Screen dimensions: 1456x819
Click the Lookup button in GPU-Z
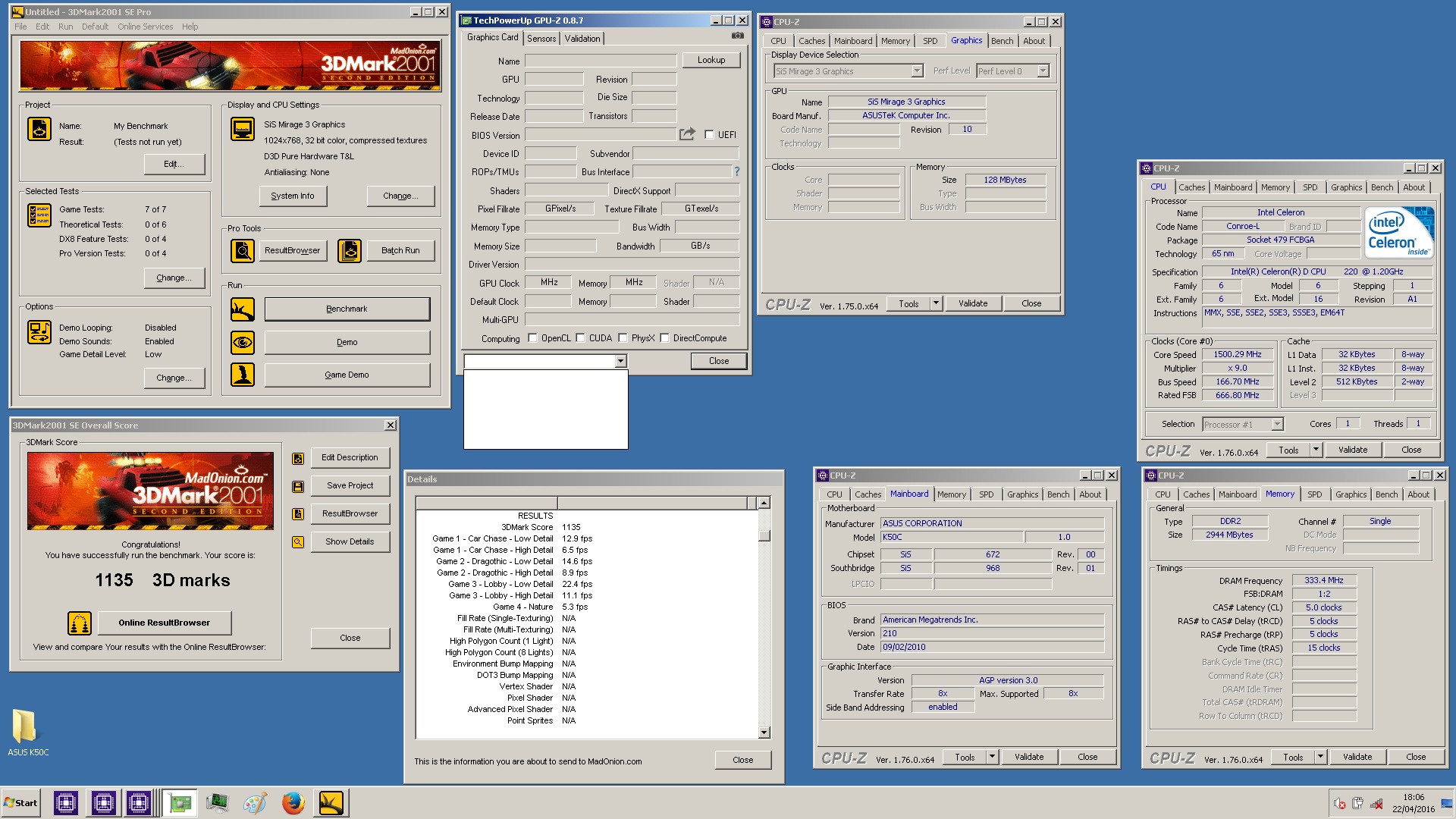711,60
